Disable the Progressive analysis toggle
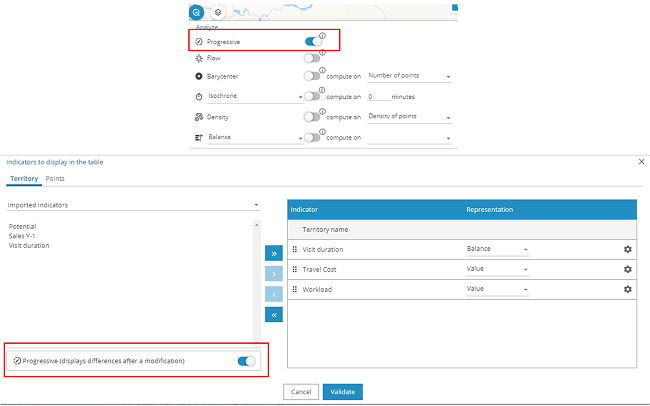 point(314,42)
